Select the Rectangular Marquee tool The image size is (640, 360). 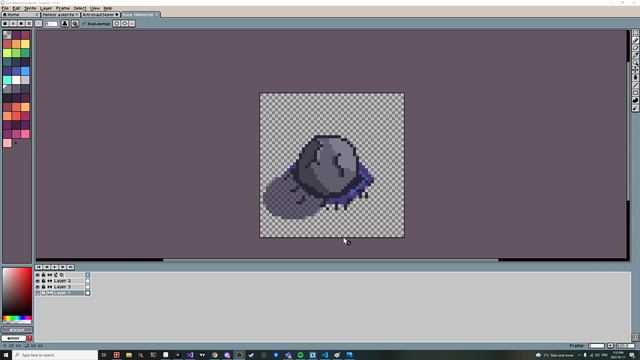coord(635,33)
